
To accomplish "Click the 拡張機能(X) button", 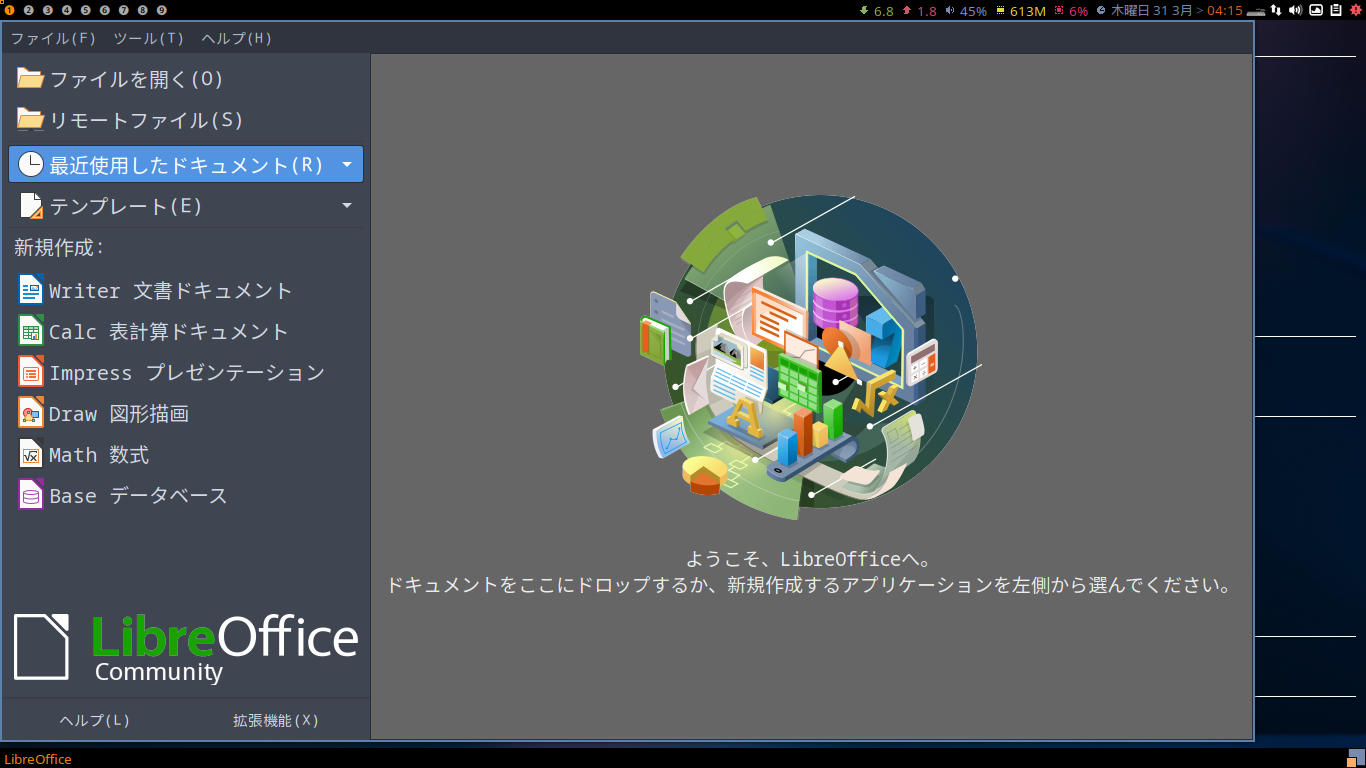I will [276, 720].
